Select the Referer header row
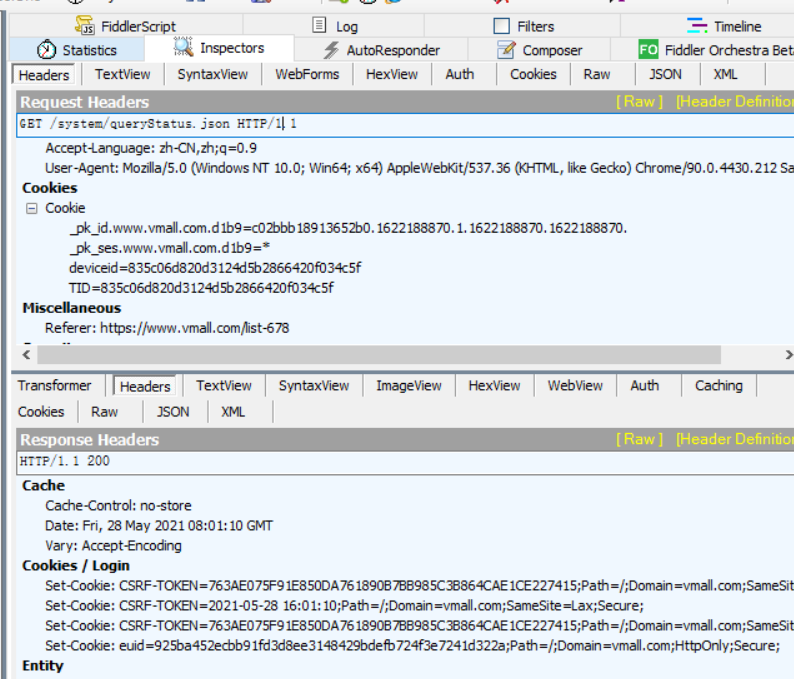 tap(167, 328)
